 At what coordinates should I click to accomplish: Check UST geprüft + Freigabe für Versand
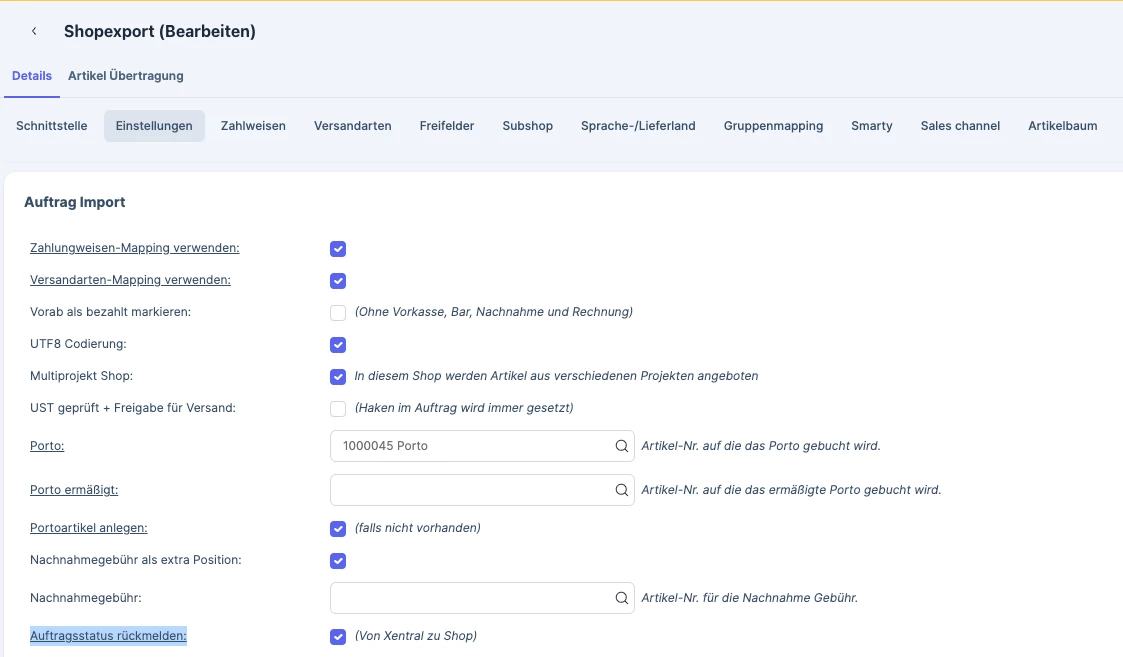(338, 408)
